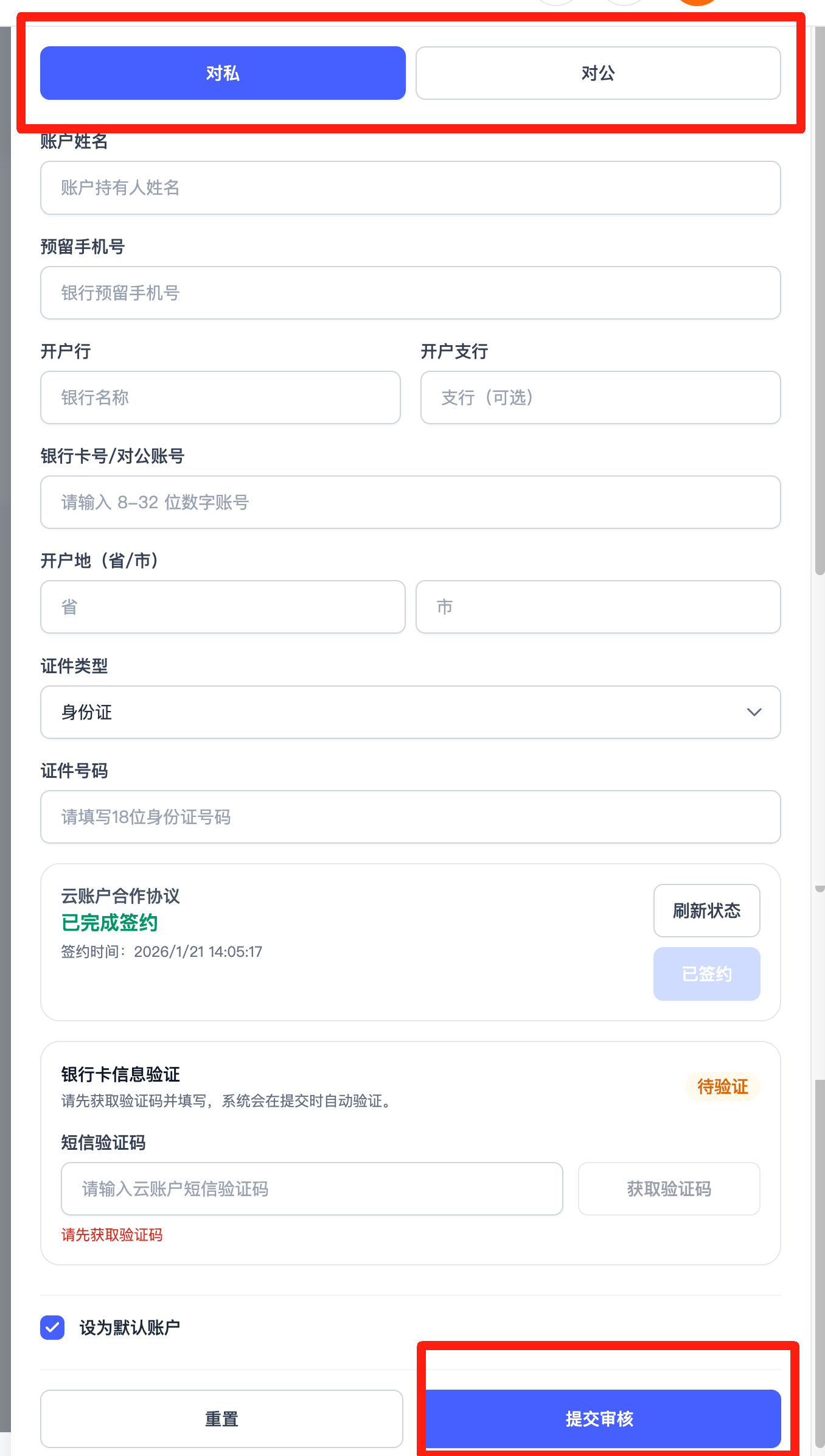
Task: Focus the 8–32 位数字账号 input field
Action: (411, 502)
